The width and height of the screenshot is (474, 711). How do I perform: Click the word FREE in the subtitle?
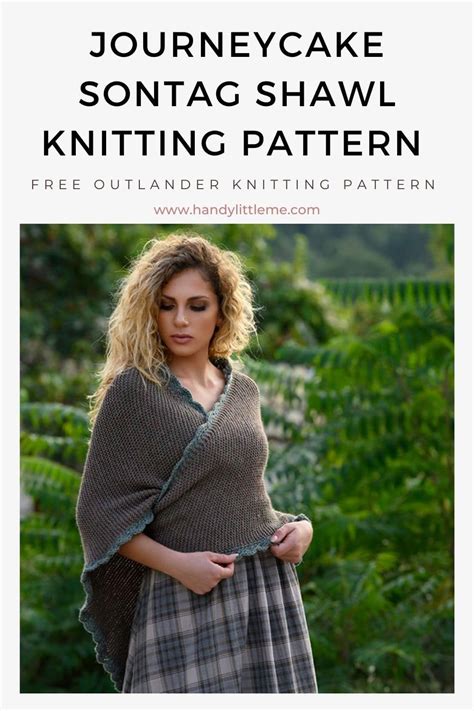(56, 185)
